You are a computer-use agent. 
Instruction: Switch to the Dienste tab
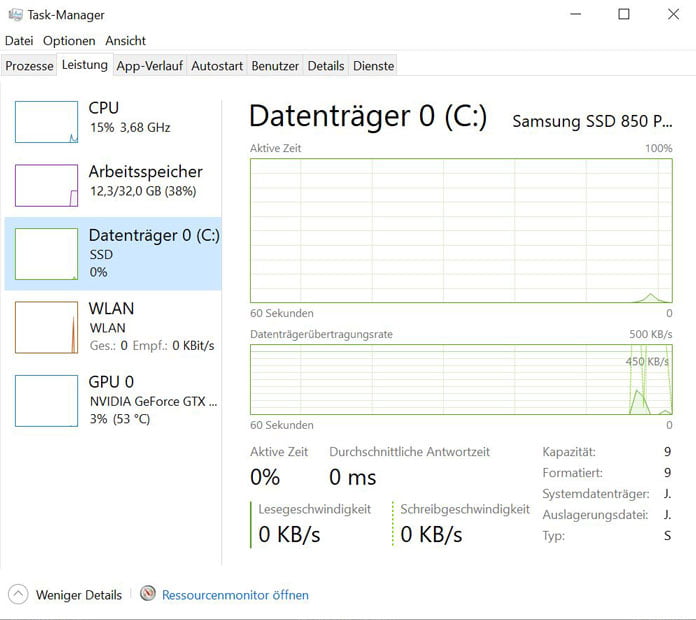[373, 66]
